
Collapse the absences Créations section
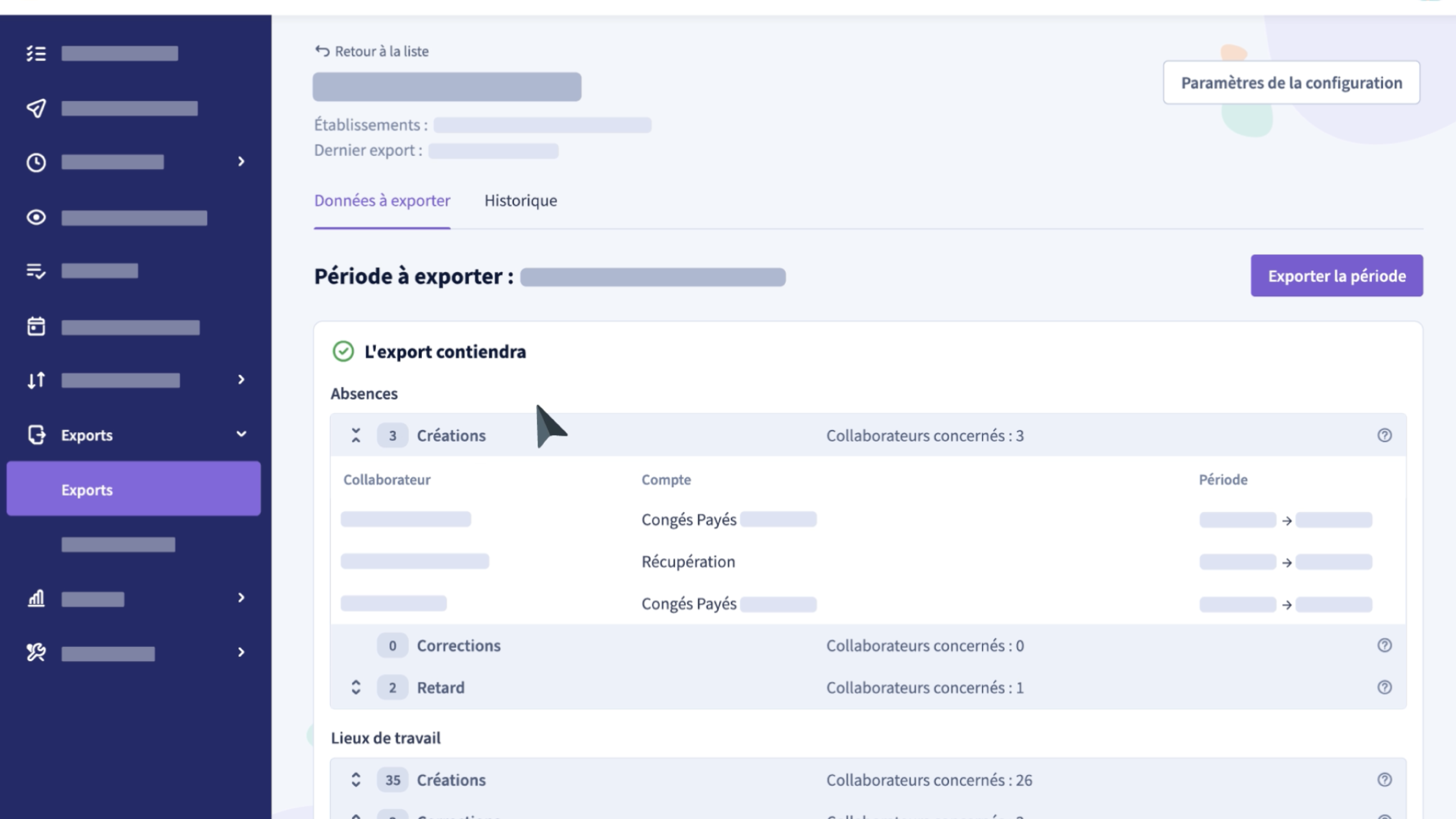[355, 435]
